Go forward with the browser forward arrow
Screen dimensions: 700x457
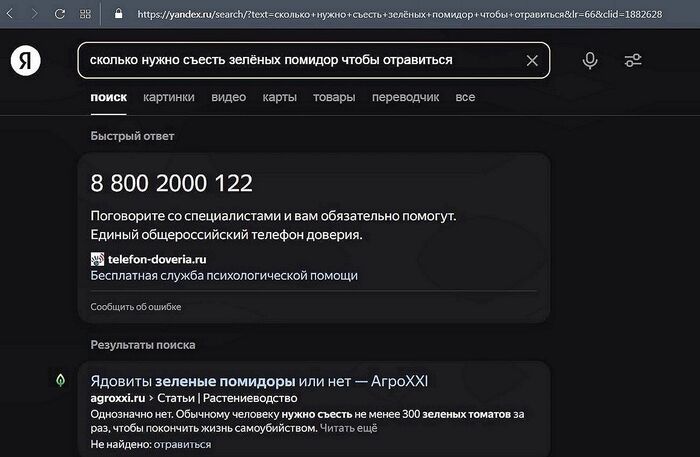(x=34, y=14)
